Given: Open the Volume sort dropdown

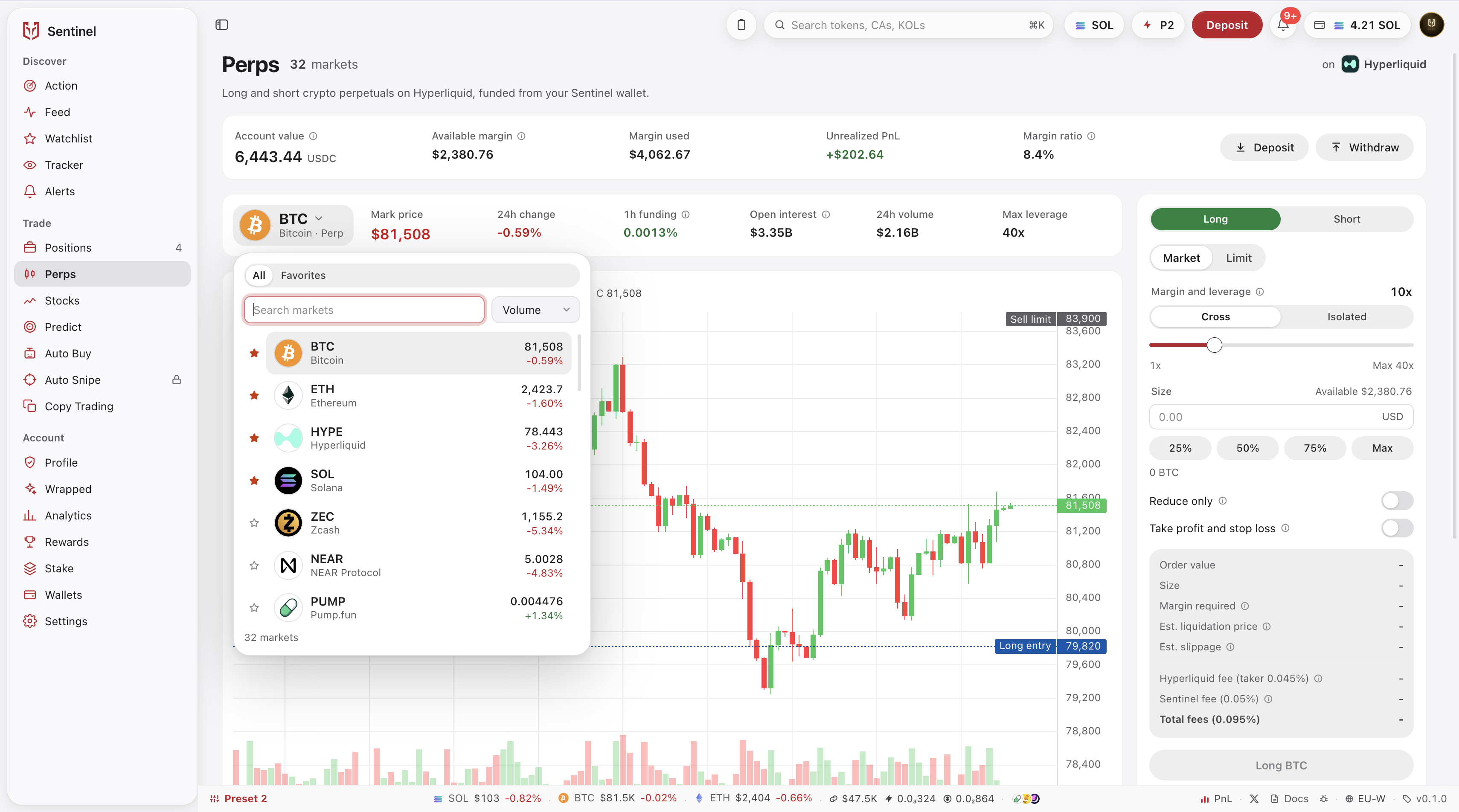Looking at the screenshot, I should point(535,310).
